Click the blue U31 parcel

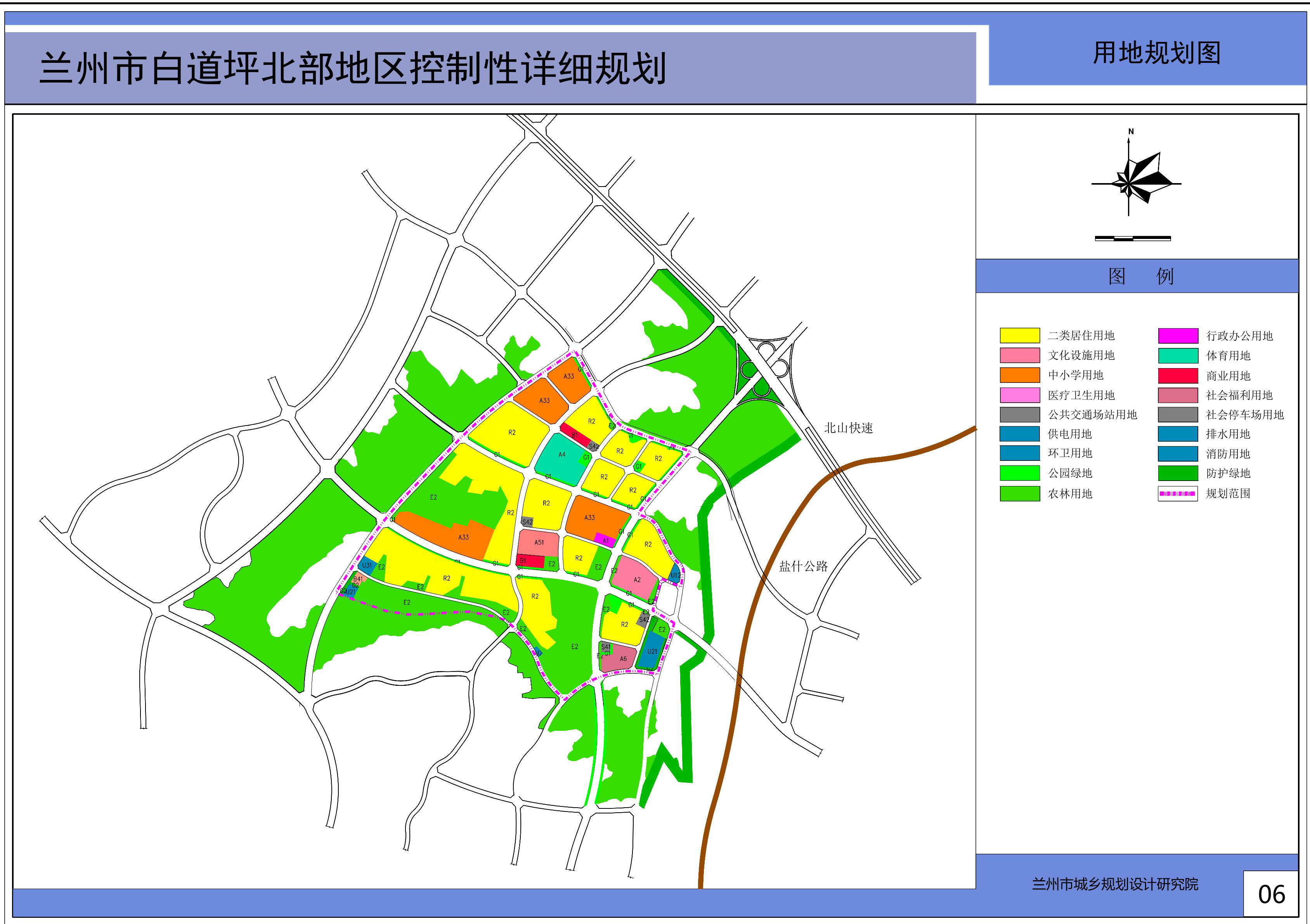[x=367, y=566]
